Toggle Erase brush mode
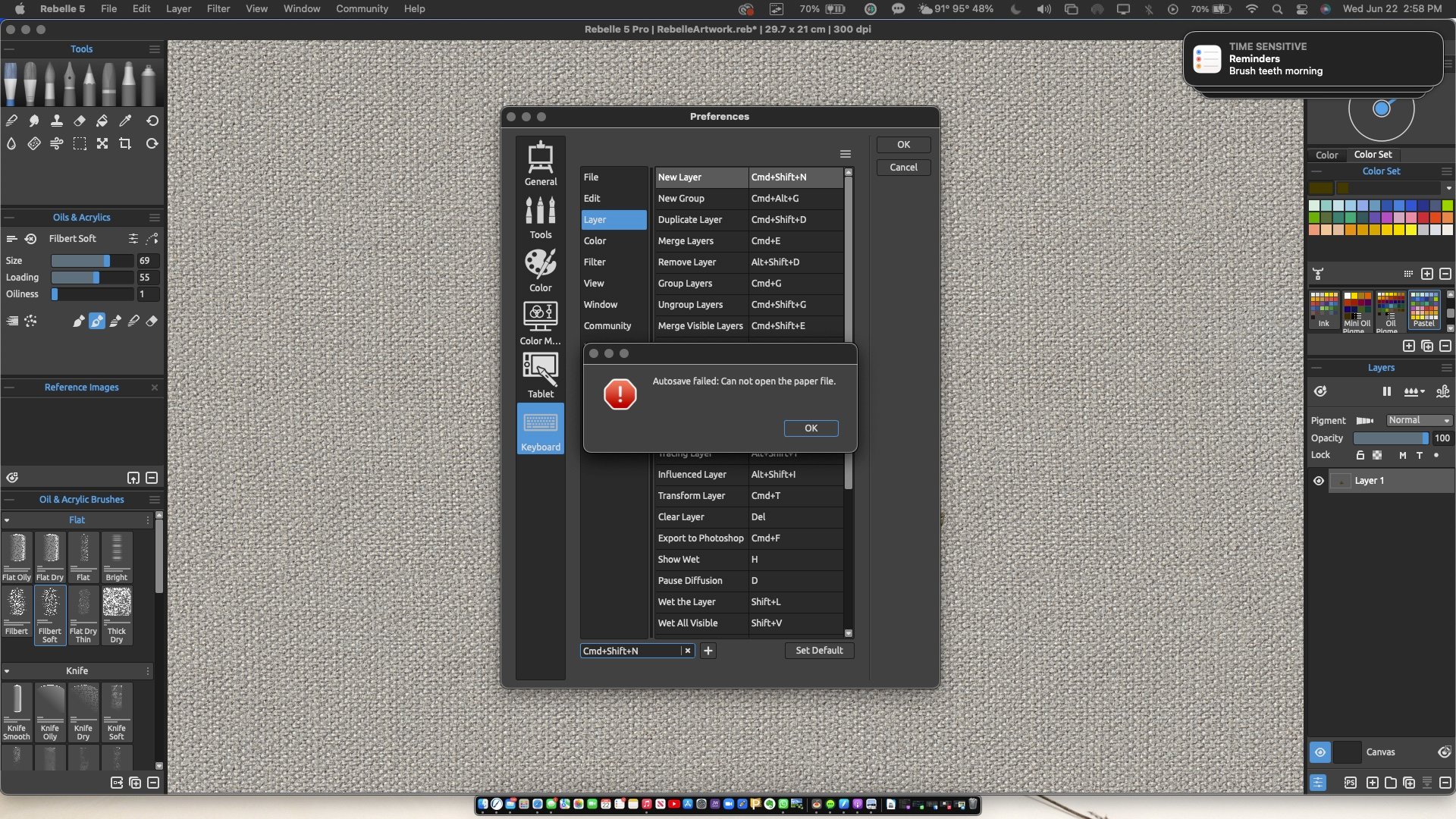The width and height of the screenshot is (1456, 819). point(152,322)
